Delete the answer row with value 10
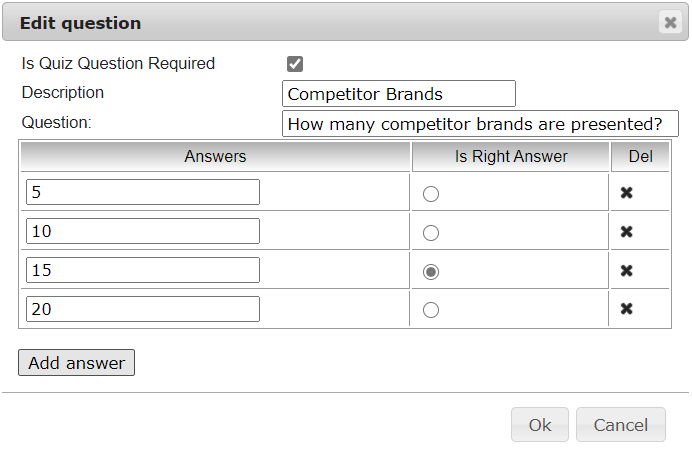The image size is (692, 458). coord(627,232)
